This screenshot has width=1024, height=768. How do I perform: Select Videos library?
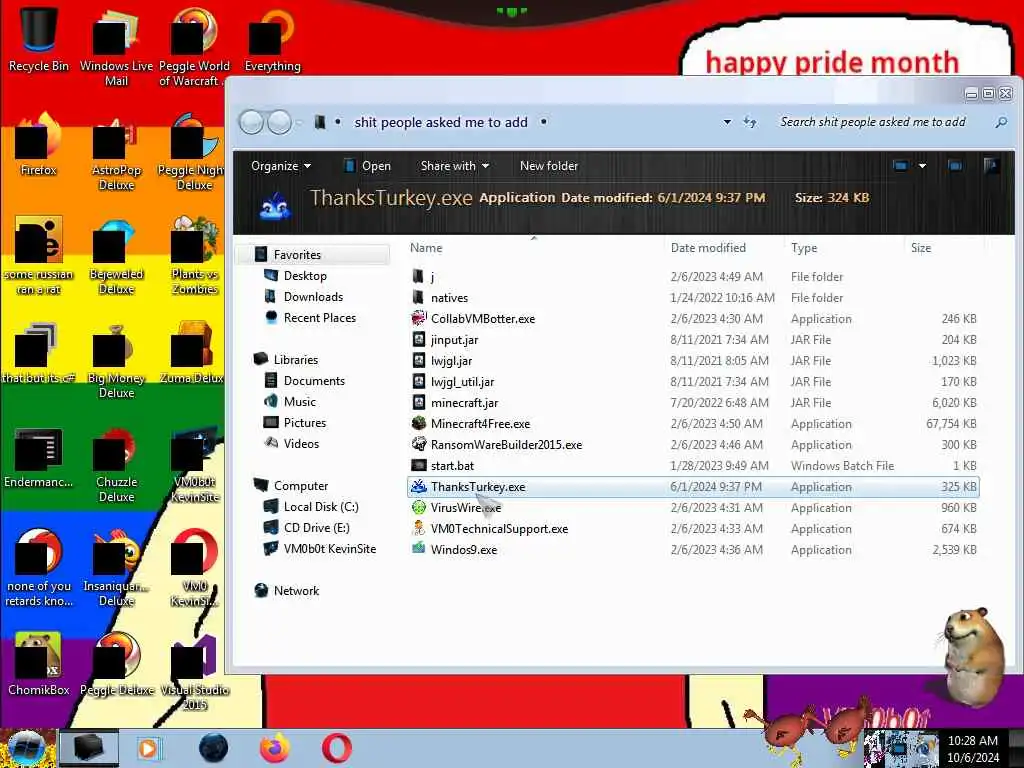301,443
